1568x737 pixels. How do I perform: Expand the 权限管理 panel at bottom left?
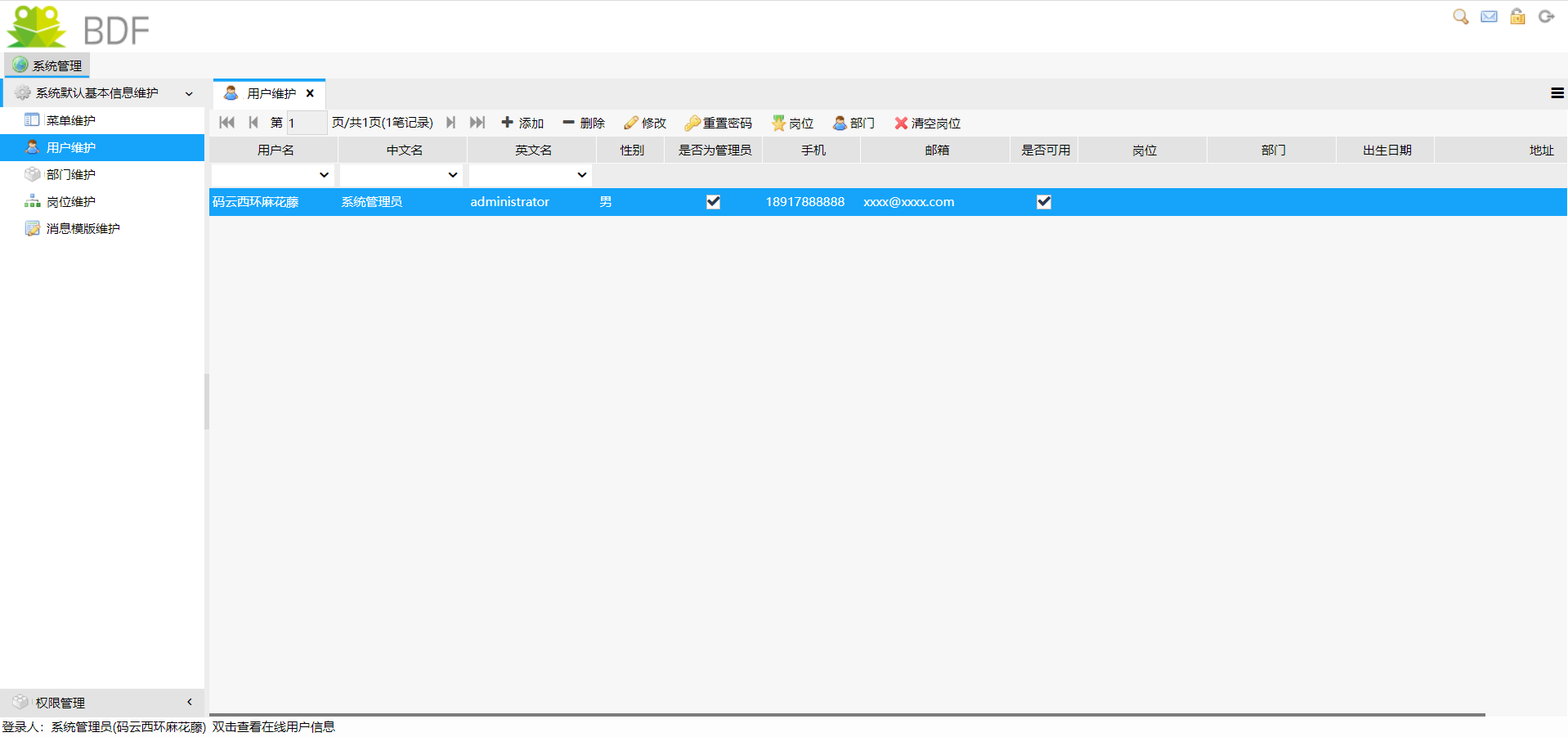tap(98, 702)
